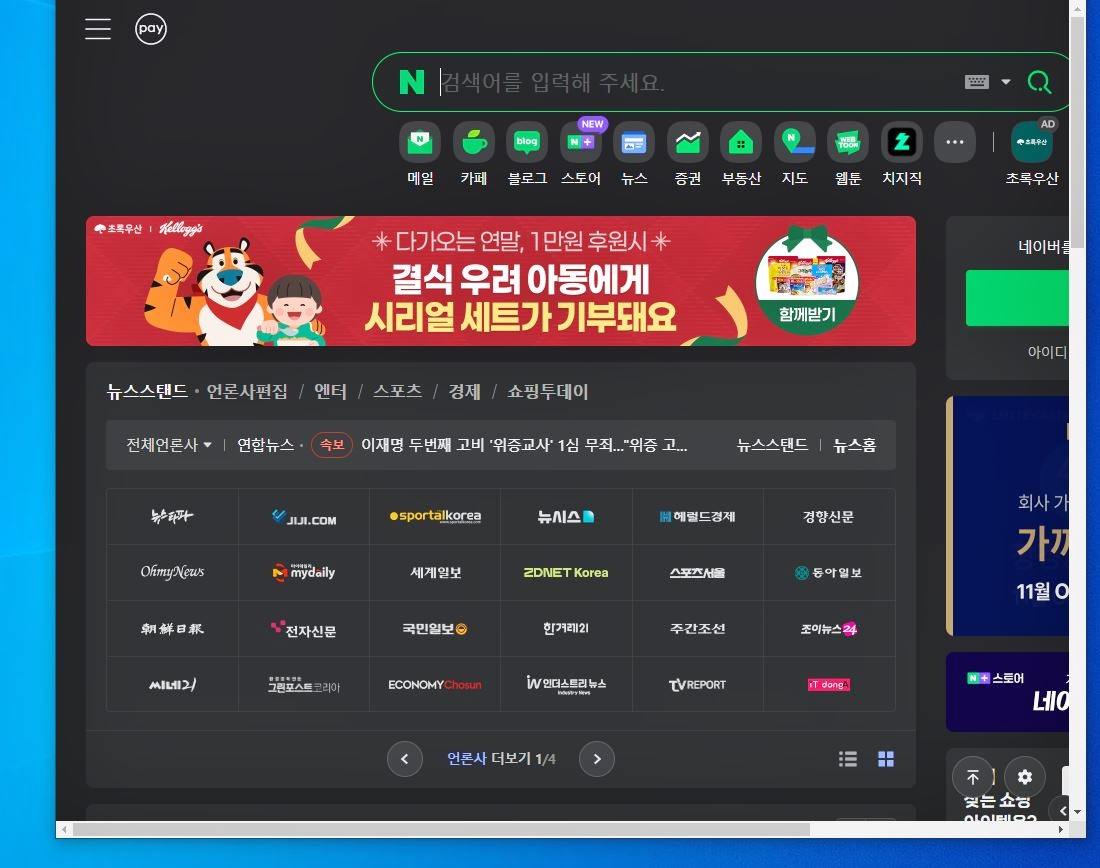Click the green search magnifier icon
Viewport: 1100px width, 868px height.
pyautogui.click(x=1039, y=82)
